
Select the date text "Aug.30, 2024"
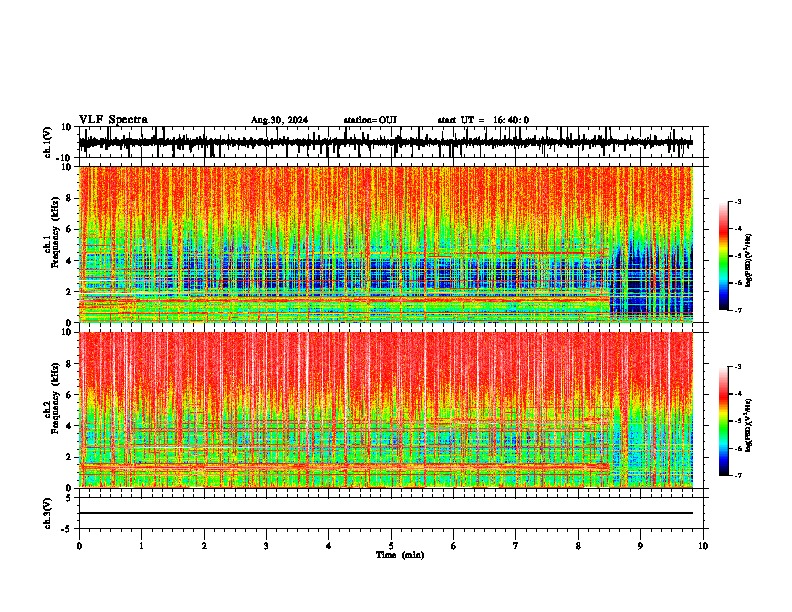(279, 120)
